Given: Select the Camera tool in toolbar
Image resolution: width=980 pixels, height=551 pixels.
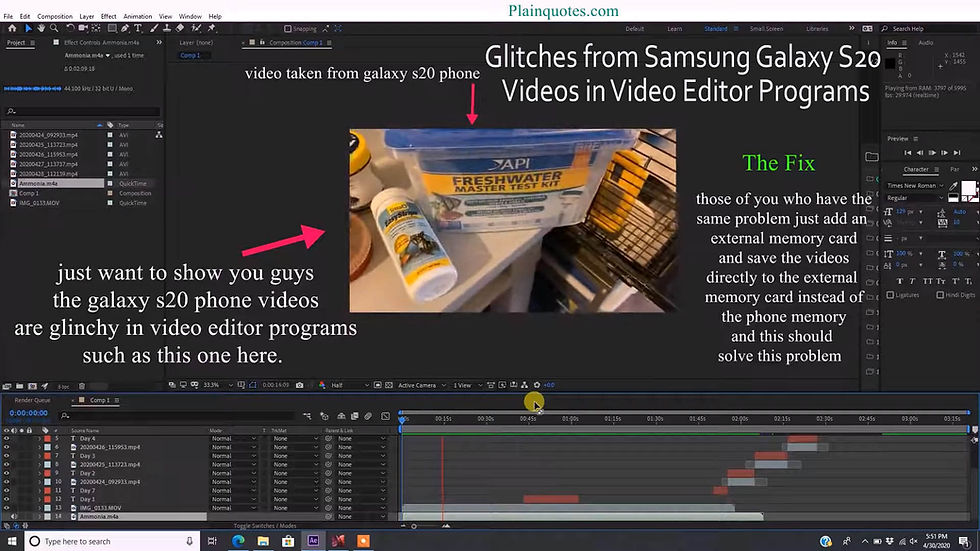Looking at the screenshot, I should pyautogui.click(x=83, y=28).
